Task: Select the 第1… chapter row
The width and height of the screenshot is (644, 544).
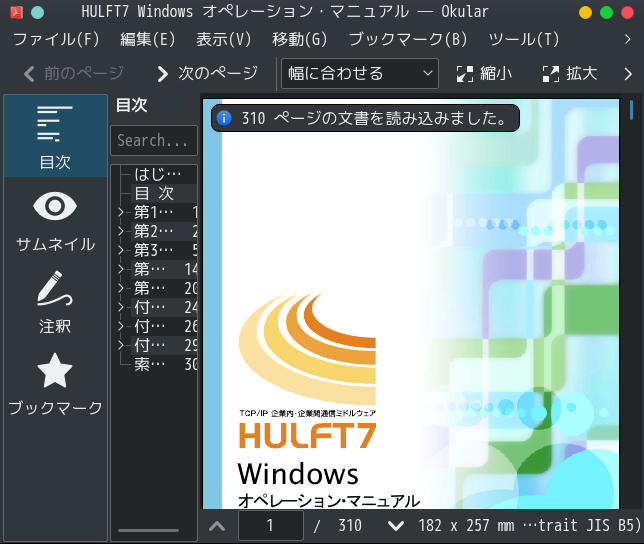Action: 164,212
